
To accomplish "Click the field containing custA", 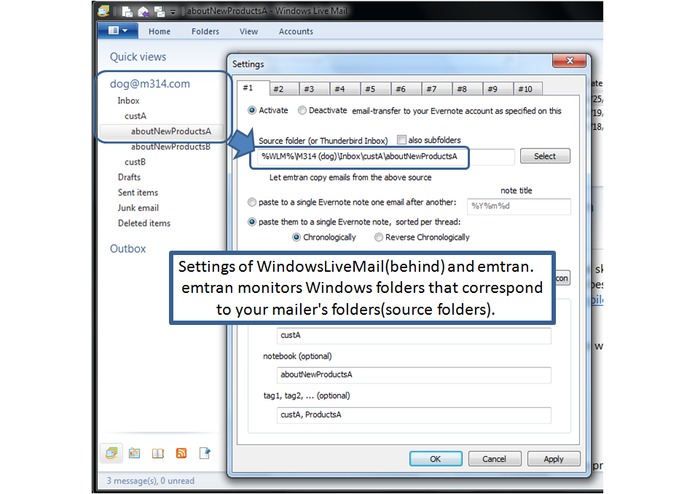I will [x=414, y=335].
